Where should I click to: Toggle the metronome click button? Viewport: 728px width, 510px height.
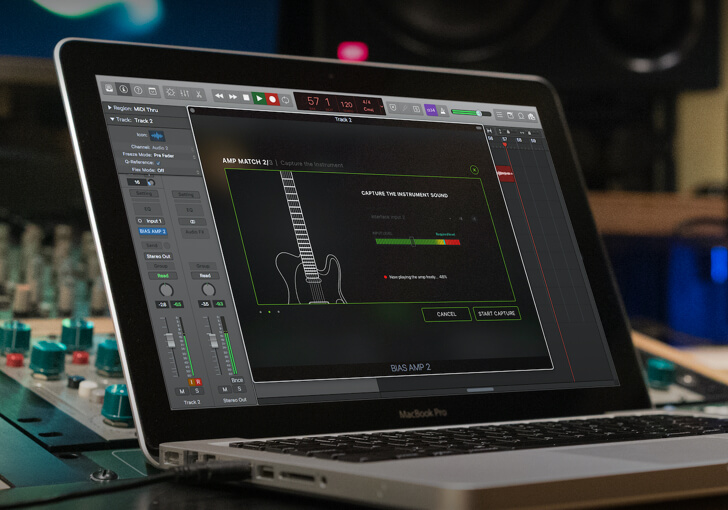(443, 111)
